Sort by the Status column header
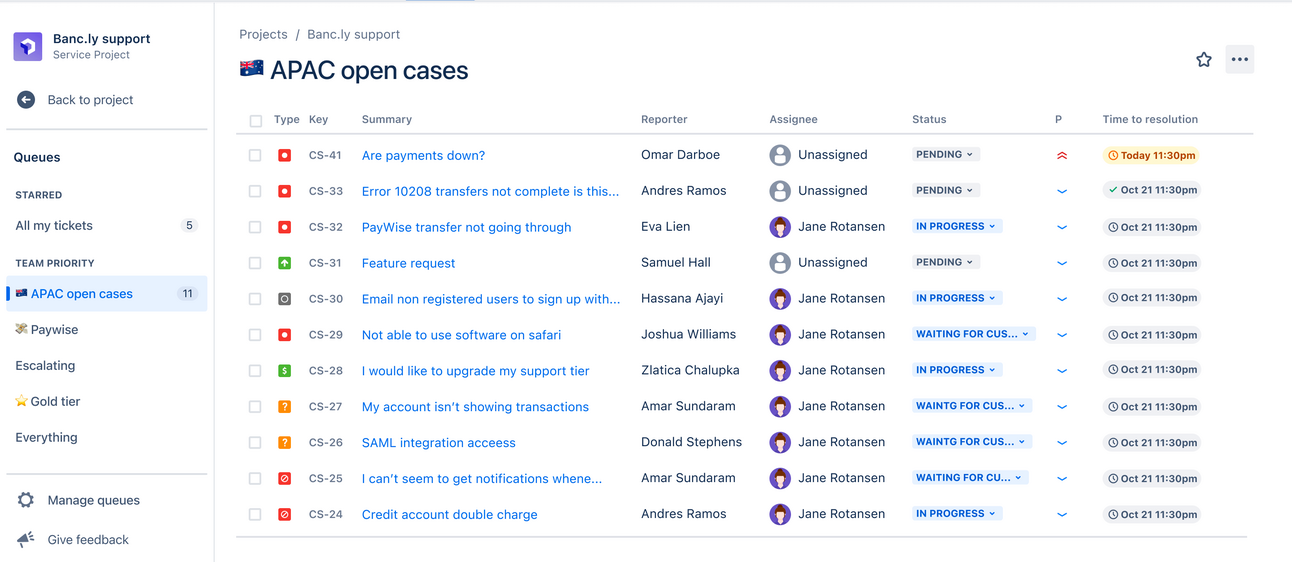1292x562 pixels. [x=929, y=119]
